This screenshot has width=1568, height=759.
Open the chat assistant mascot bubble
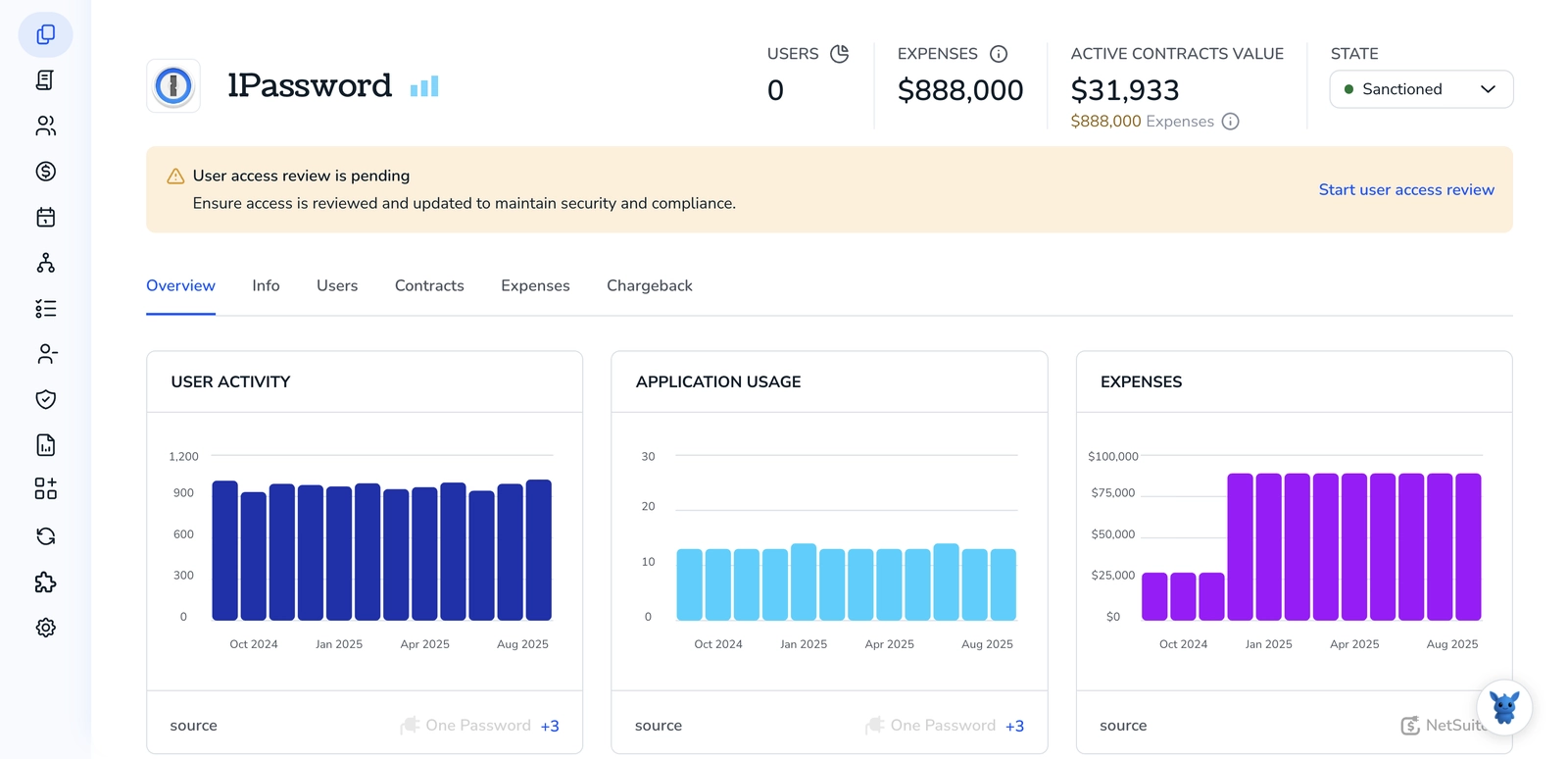point(1504,707)
